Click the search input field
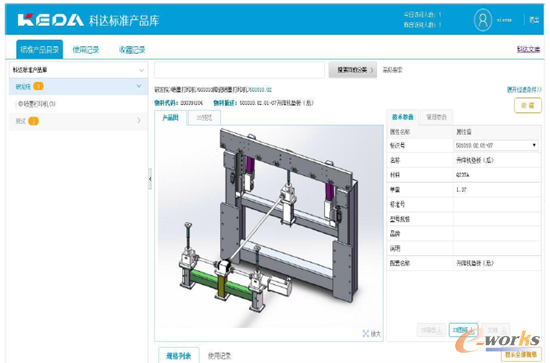Screen dimensions: 550x363 point(240,70)
